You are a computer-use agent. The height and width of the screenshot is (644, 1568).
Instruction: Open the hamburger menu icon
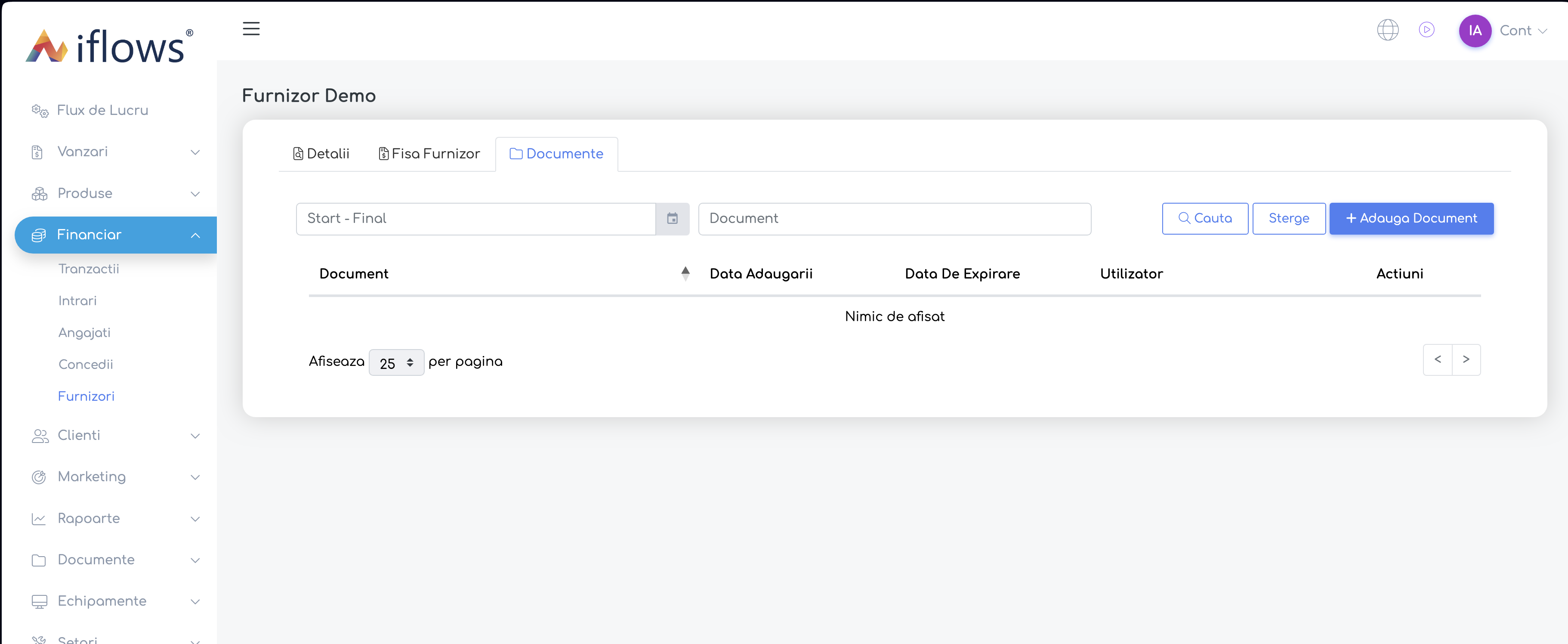[x=251, y=28]
